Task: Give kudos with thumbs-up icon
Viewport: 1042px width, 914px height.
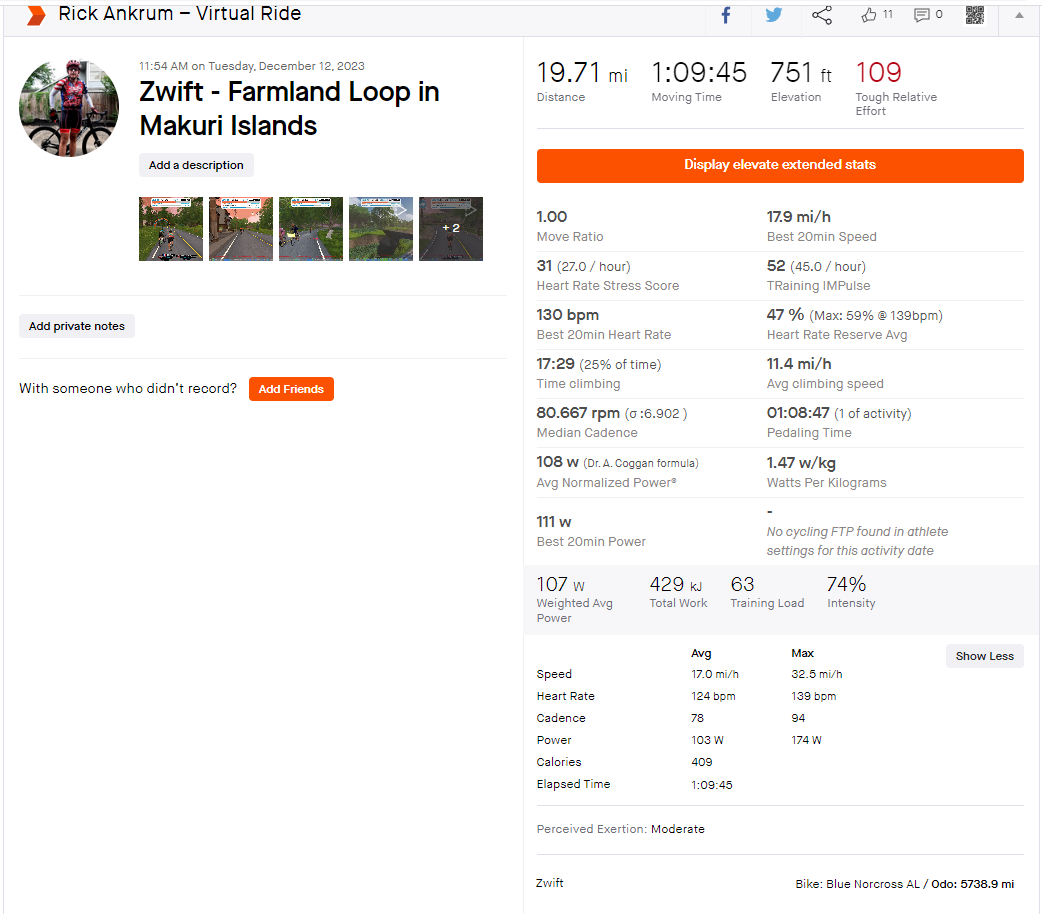Action: [x=869, y=15]
